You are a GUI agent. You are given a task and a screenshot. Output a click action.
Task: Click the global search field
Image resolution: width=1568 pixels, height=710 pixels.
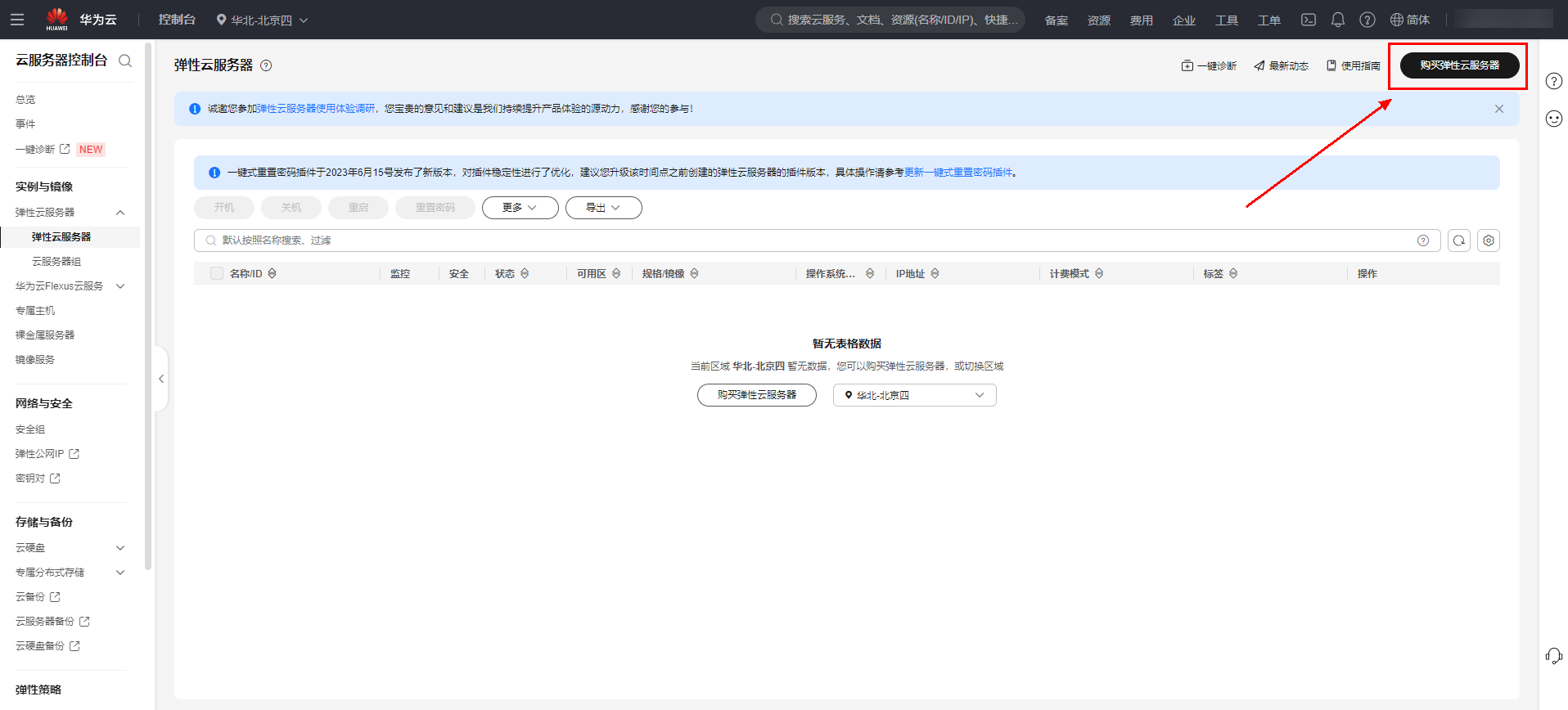coord(890,20)
